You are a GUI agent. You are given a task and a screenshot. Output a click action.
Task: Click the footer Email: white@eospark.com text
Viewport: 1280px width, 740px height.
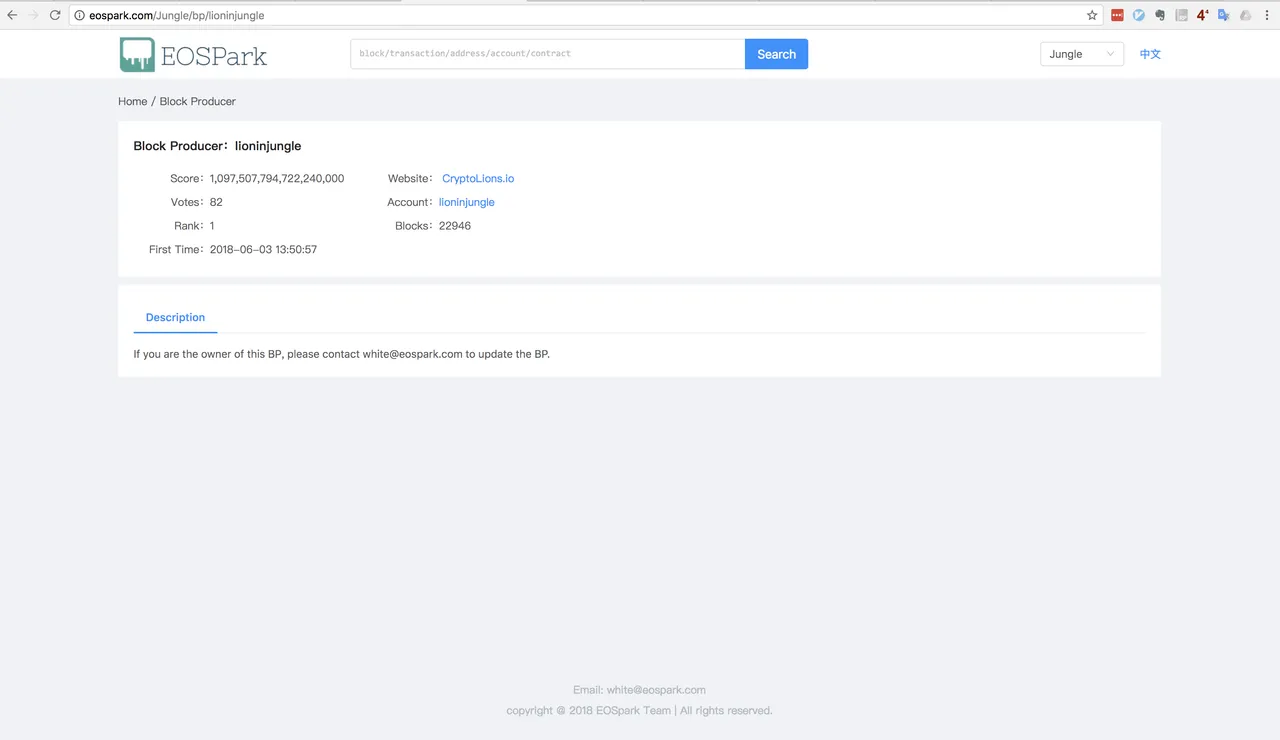click(x=639, y=690)
